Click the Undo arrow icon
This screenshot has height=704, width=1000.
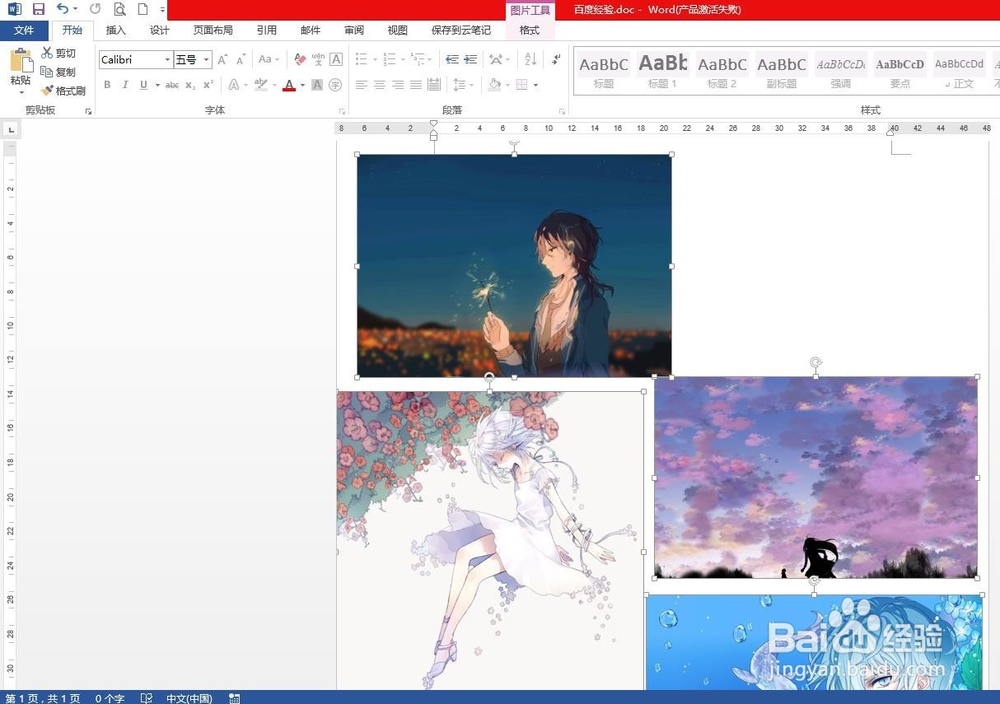pyautogui.click(x=62, y=9)
